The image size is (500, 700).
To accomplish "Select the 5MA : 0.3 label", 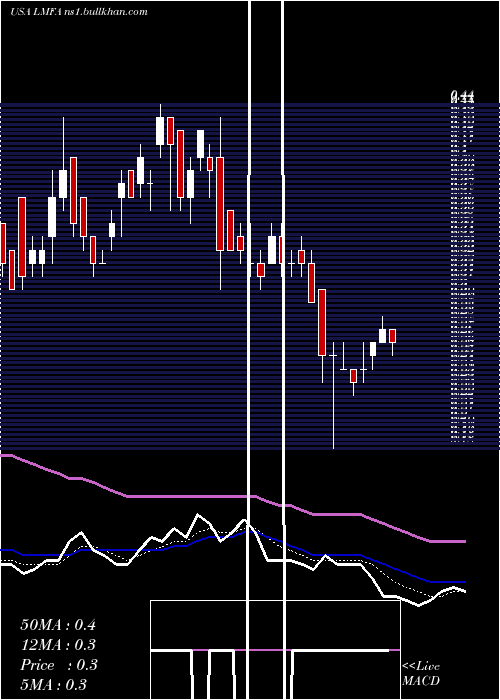I will 54,685.
